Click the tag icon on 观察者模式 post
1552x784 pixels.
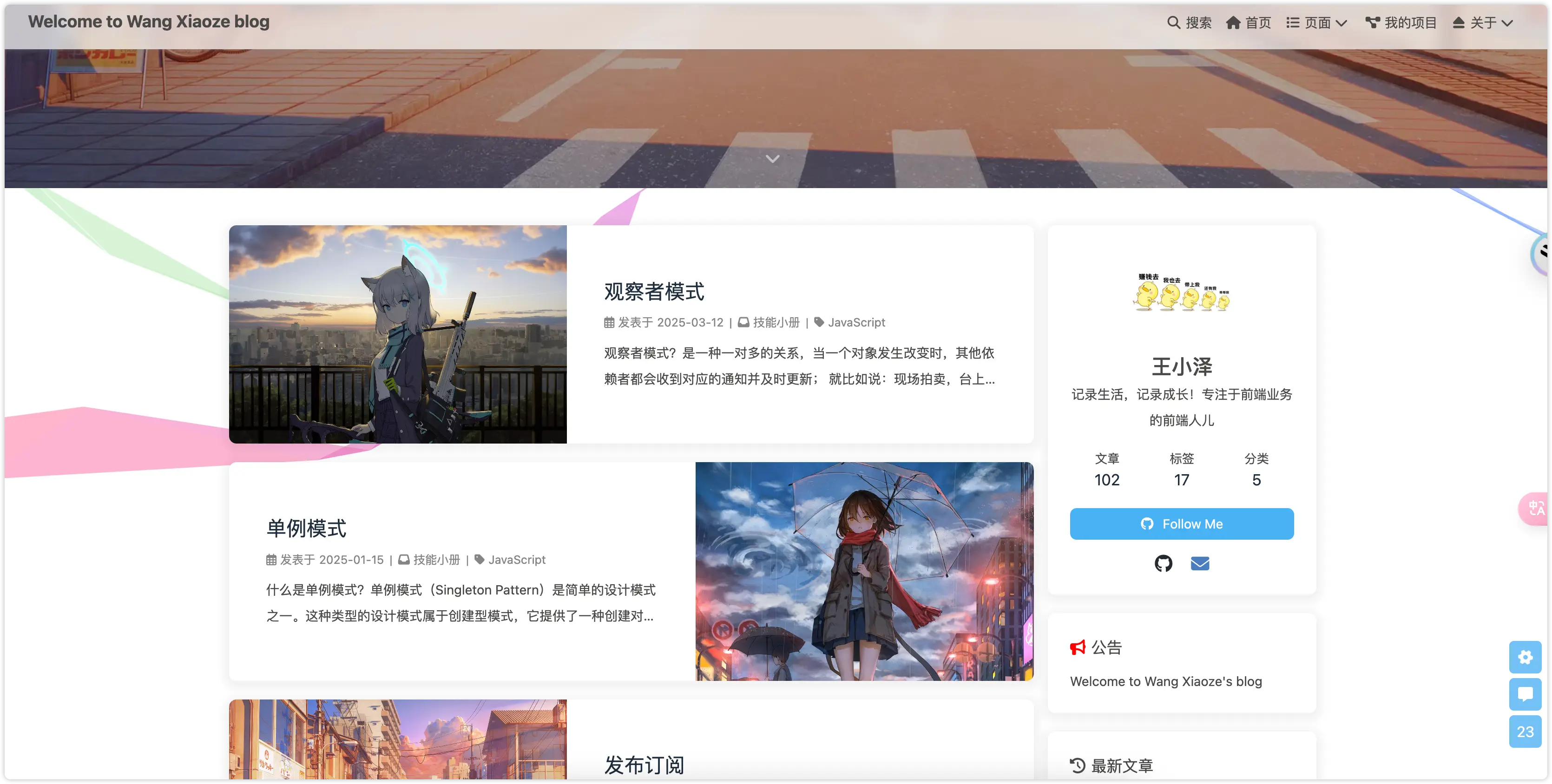click(819, 322)
